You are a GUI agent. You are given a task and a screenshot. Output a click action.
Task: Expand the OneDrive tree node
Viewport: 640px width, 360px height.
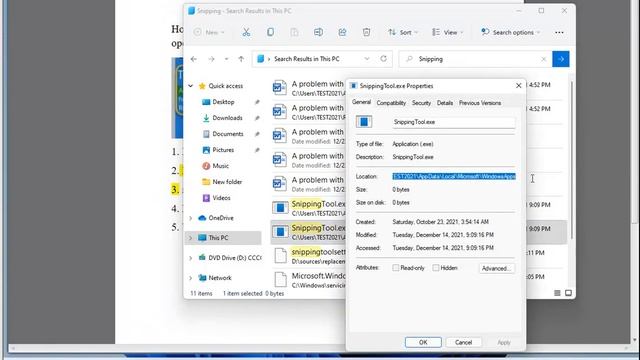click(191, 218)
